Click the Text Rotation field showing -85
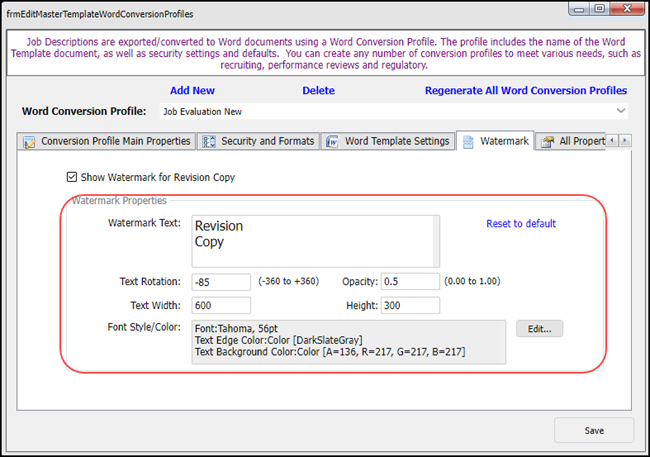 pyautogui.click(x=221, y=282)
